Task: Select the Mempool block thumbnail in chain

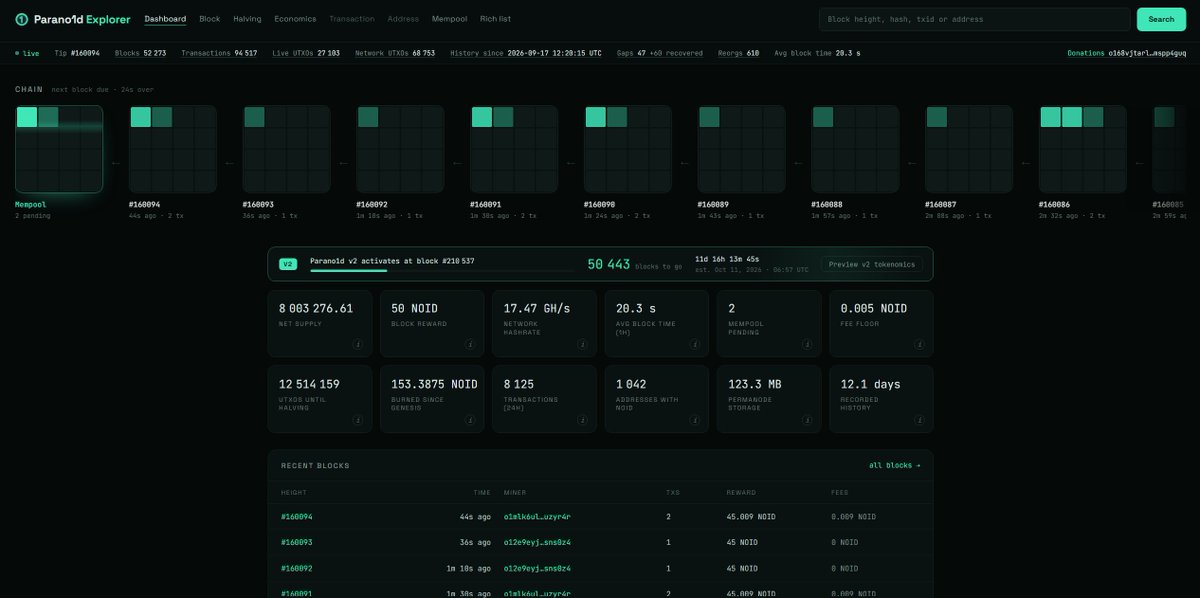Action: (59, 149)
